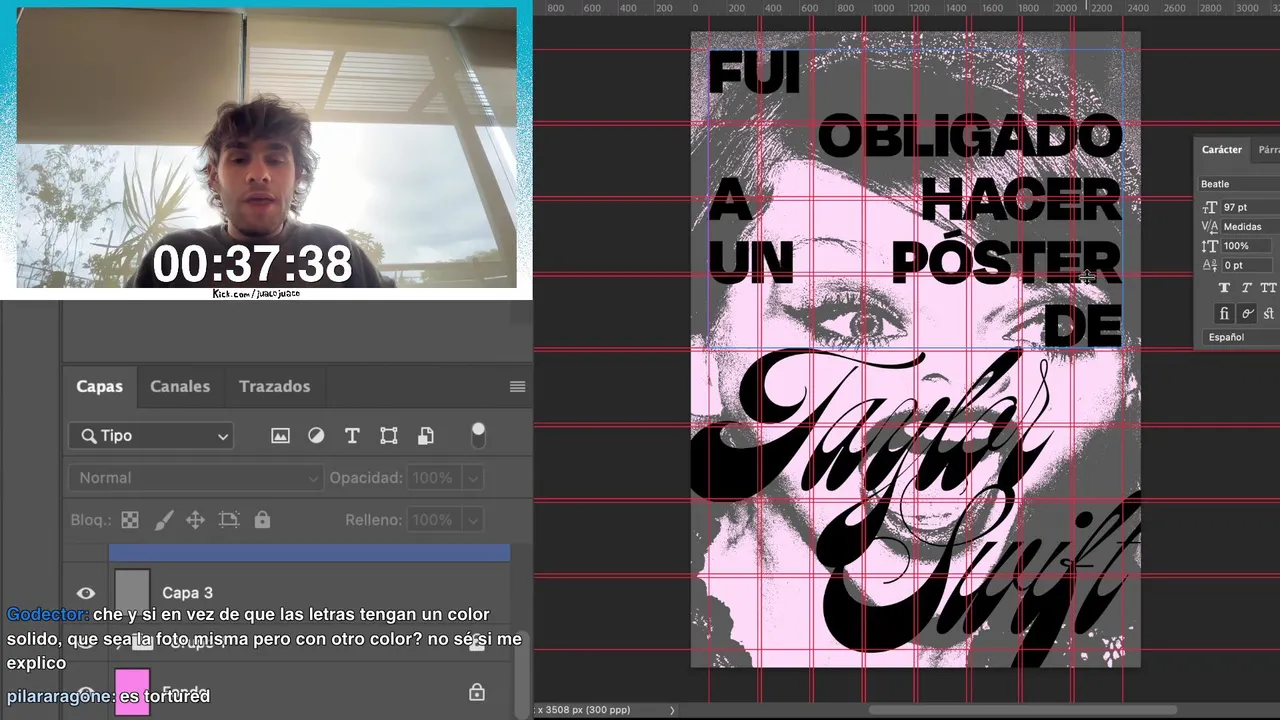
Task: Click the Fondo layer lock icon
Action: point(477,692)
